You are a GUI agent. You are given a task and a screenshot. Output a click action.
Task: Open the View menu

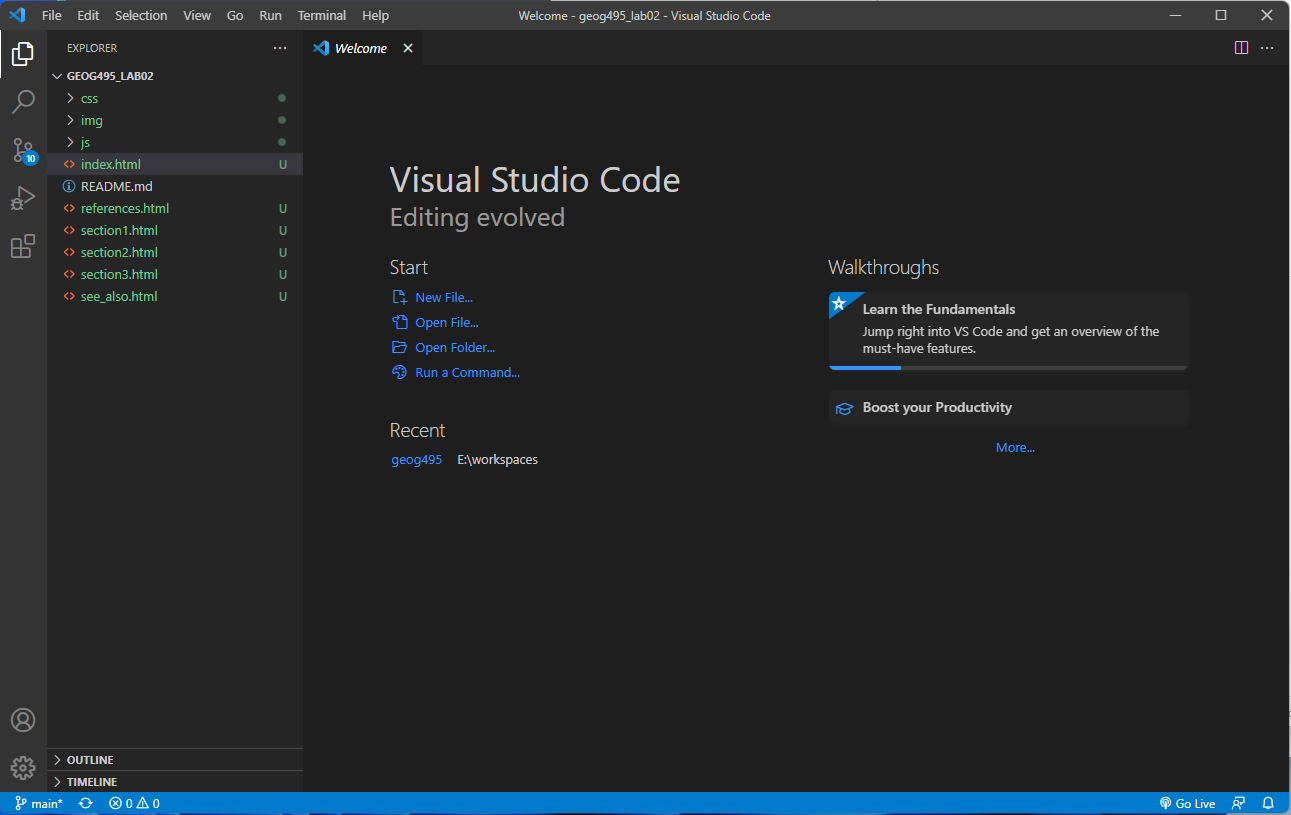(197, 15)
